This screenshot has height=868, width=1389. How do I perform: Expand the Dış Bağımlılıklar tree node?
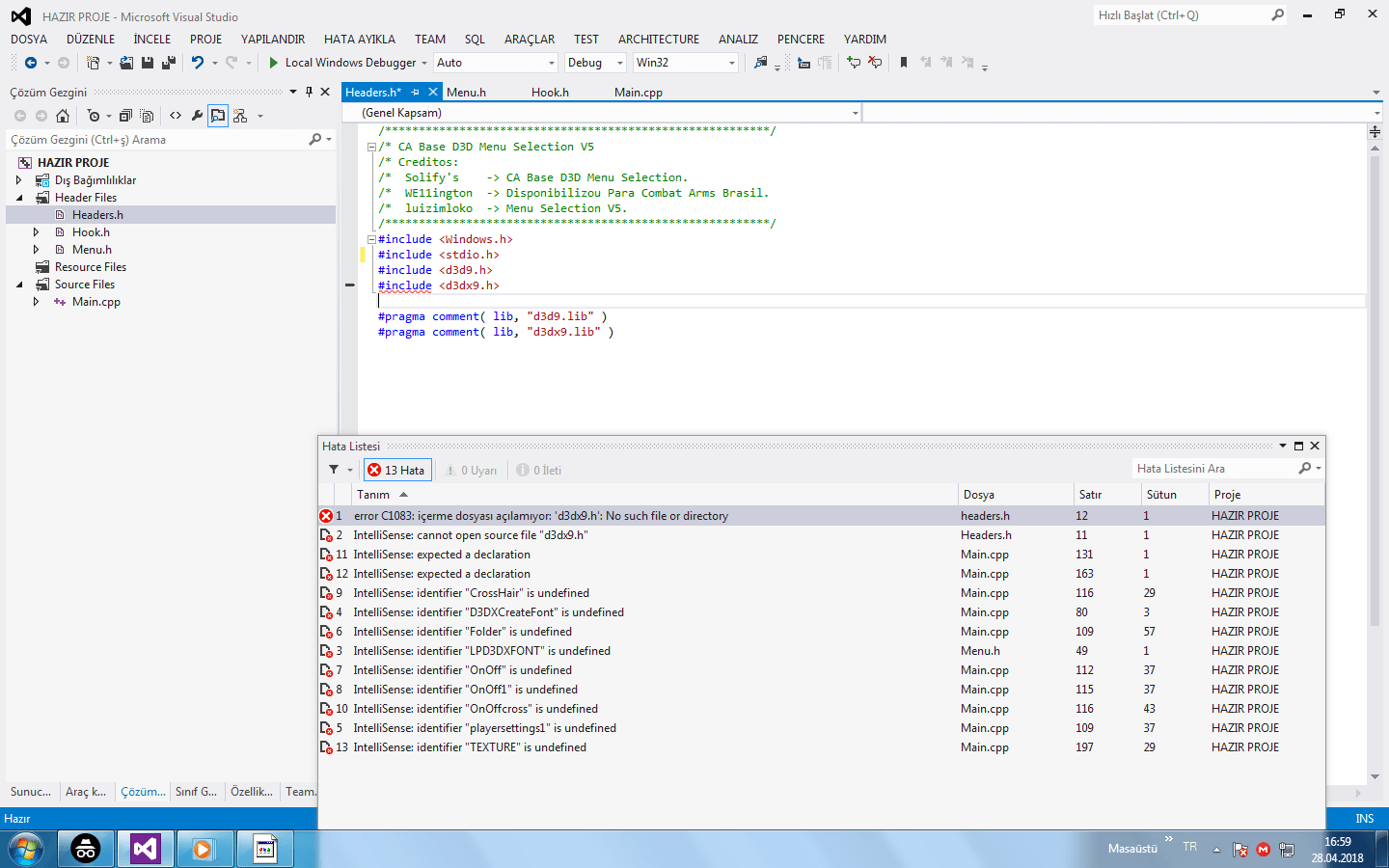[19, 180]
